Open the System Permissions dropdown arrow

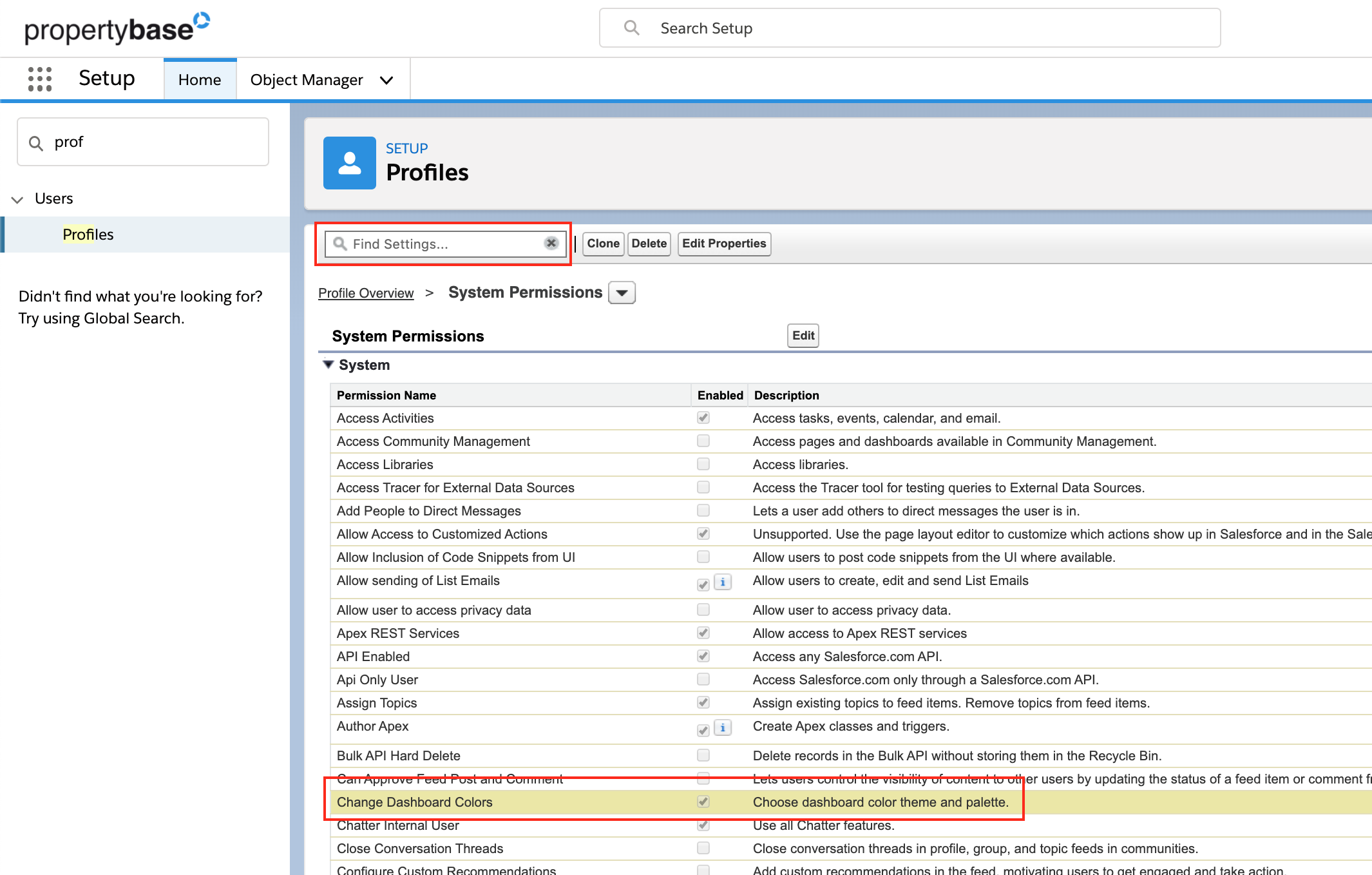(621, 292)
